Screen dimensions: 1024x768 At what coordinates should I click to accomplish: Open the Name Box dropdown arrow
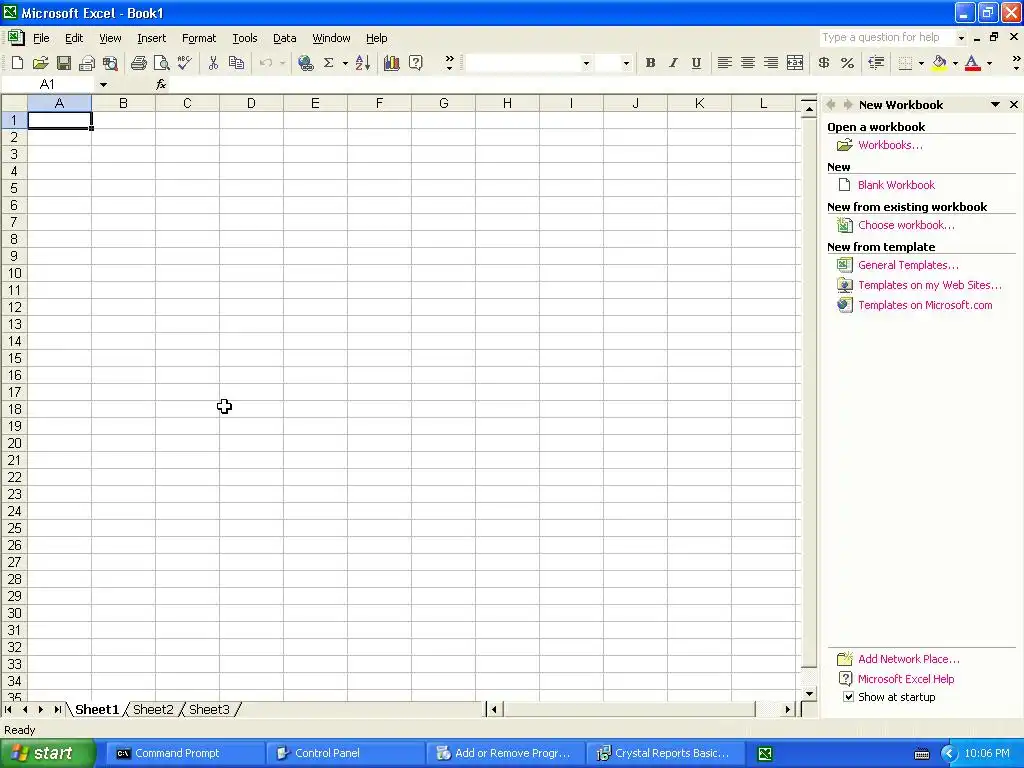click(103, 84)
